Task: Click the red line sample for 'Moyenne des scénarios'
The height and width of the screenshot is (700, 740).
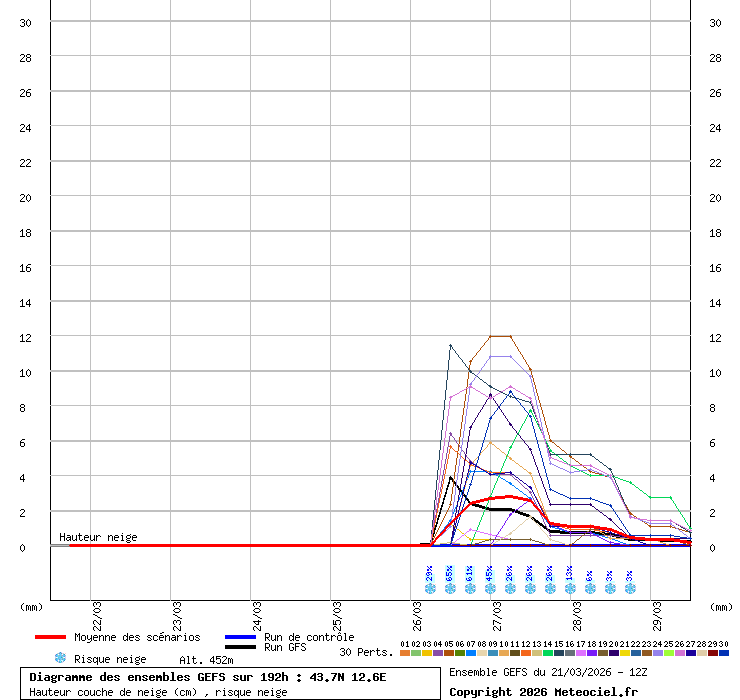Action: (50, 637)
